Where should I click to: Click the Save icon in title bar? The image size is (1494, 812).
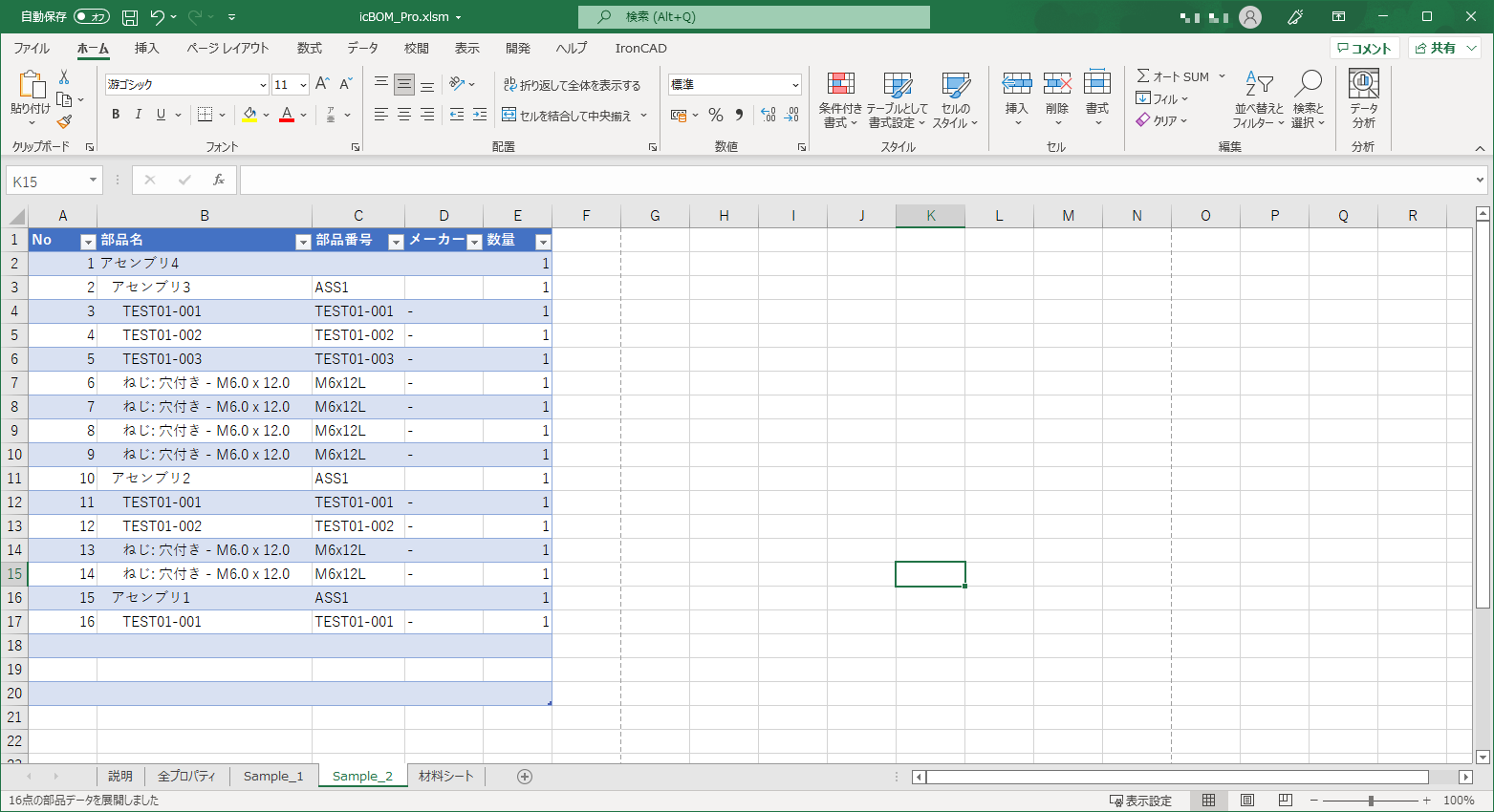click(130, 17)
